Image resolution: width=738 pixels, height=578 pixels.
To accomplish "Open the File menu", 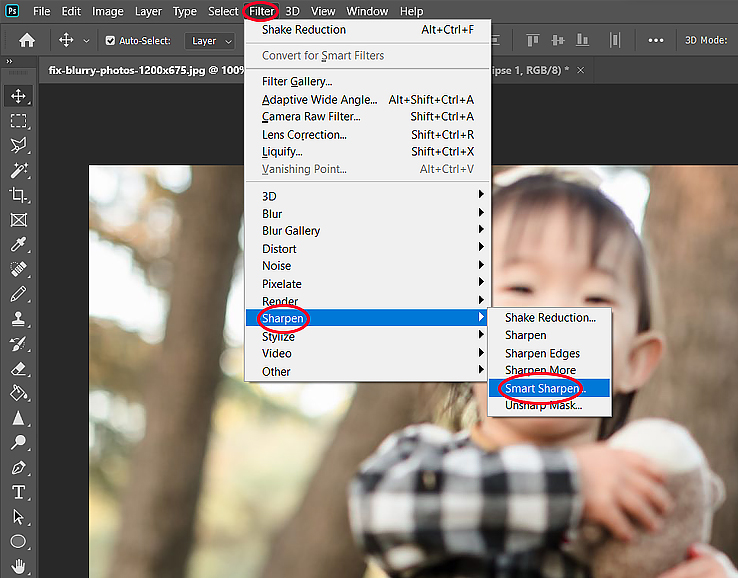I will tap(41, 11).
